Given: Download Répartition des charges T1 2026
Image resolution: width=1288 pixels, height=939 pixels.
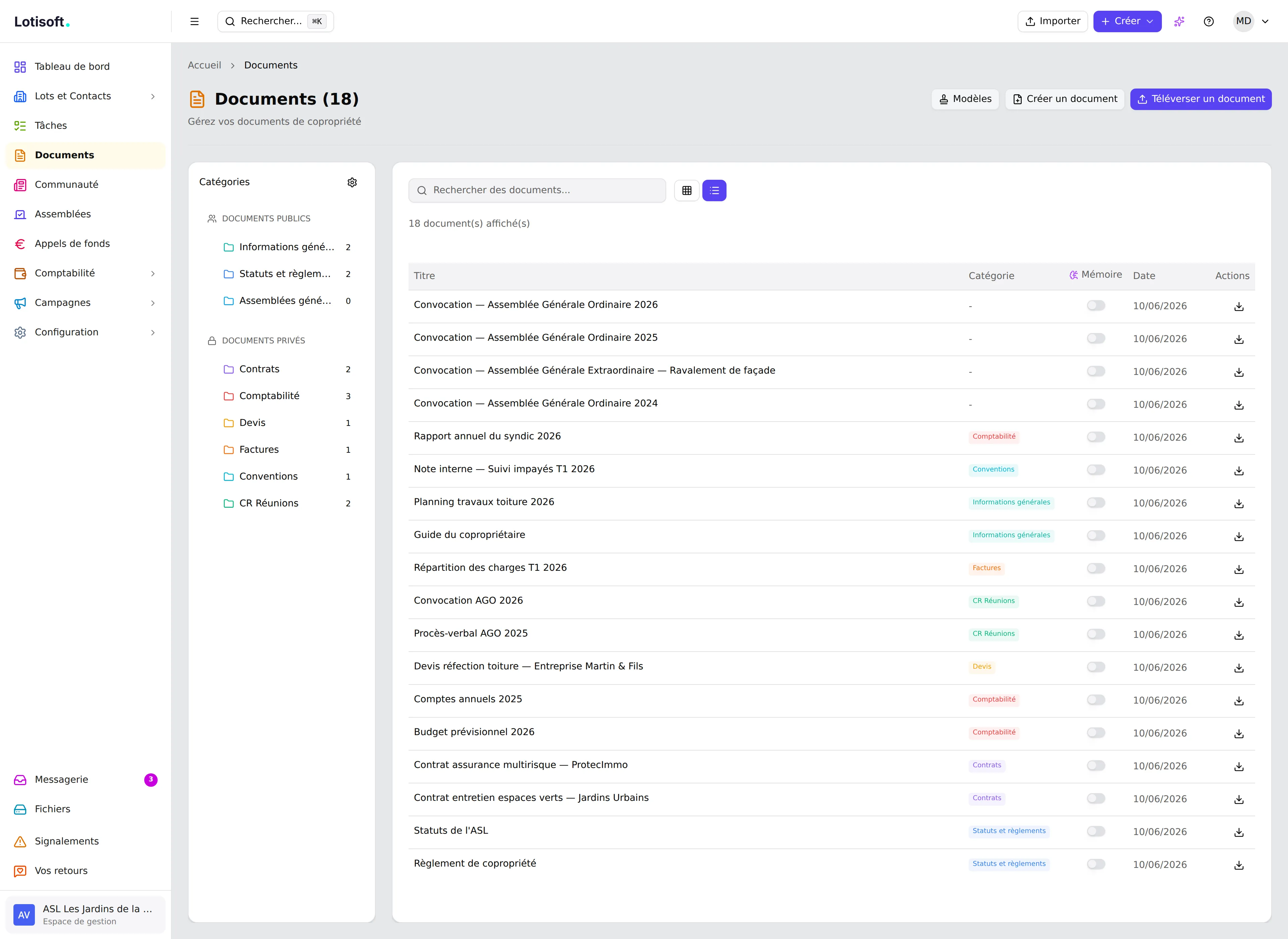Looking at the screenshot, I should click(1239, 569).
